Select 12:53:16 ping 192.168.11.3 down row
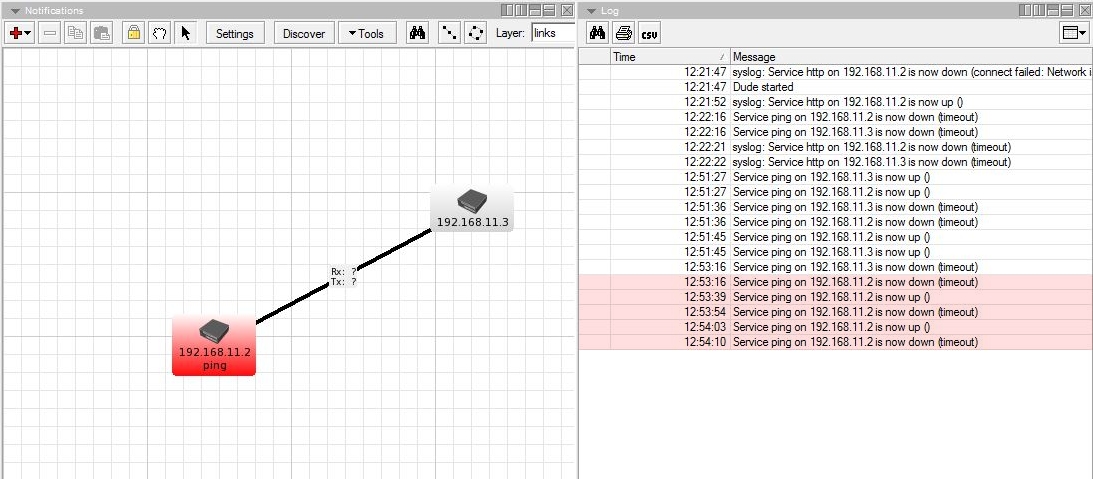The image size is (1093, 479). (x=836, y=267)
